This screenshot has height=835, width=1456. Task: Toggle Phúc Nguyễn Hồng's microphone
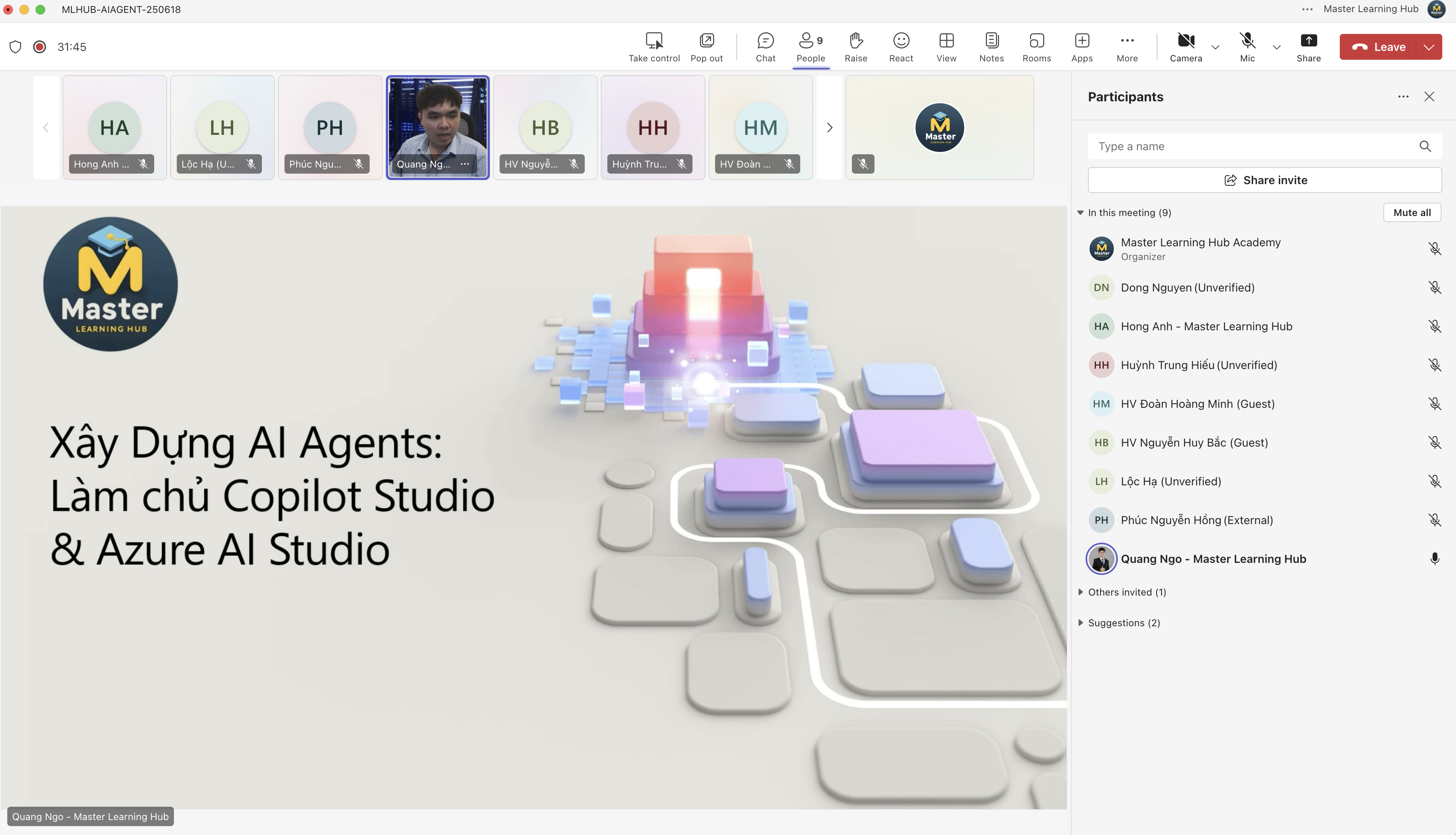click(1434, 520)
